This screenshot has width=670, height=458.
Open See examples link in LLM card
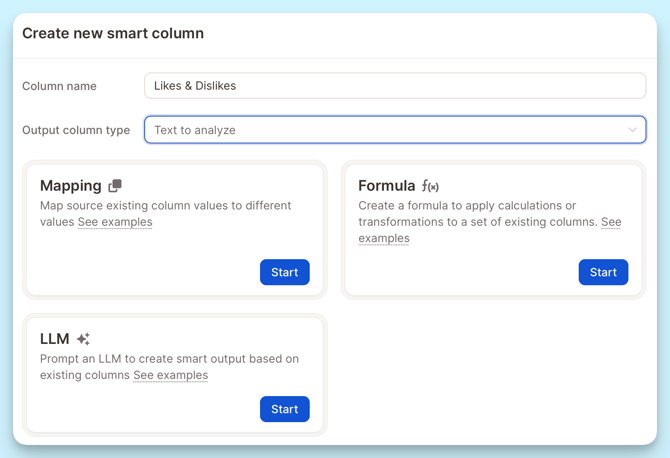pos(170,375)
